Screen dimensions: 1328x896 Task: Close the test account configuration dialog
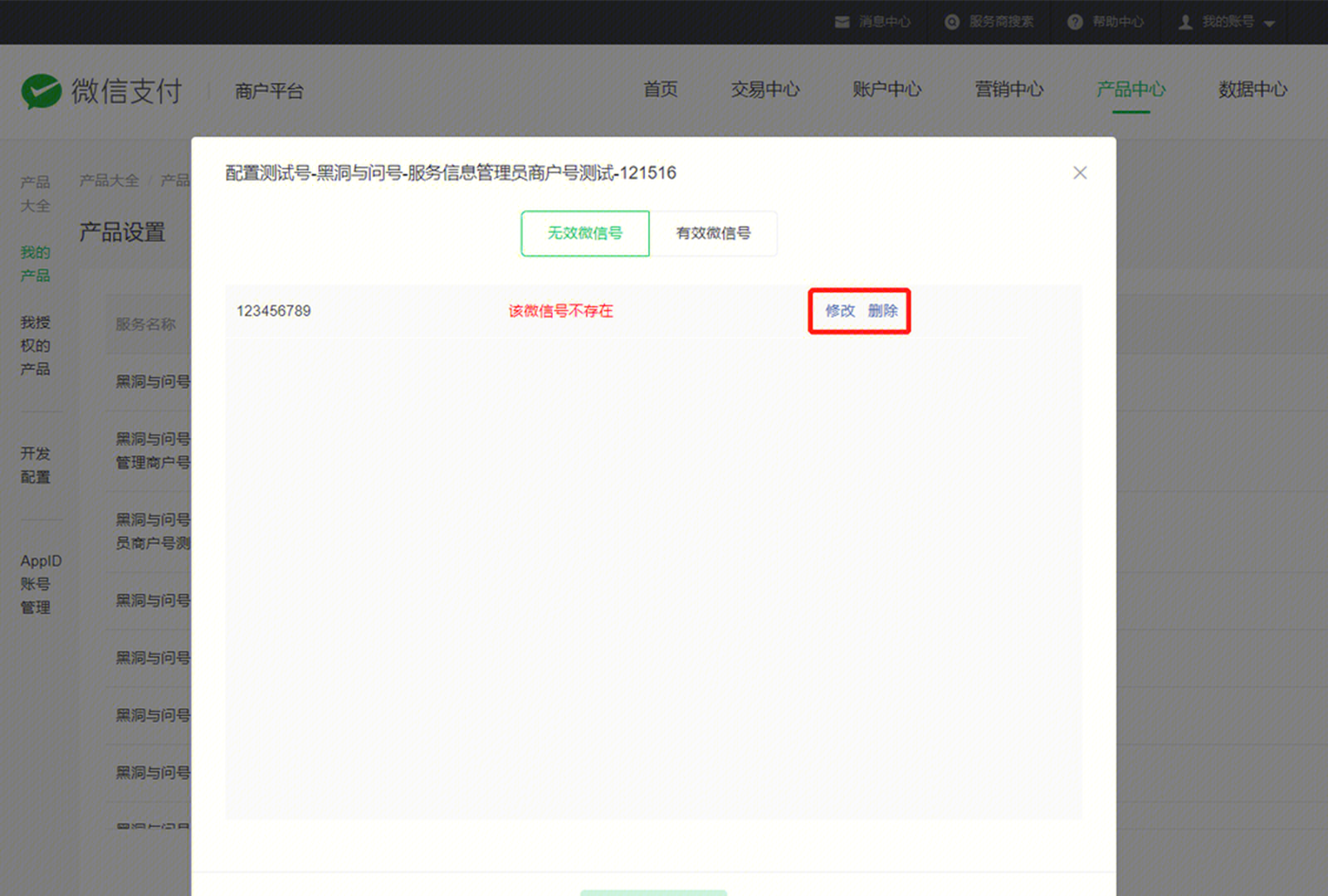[x=1080, y=173]
